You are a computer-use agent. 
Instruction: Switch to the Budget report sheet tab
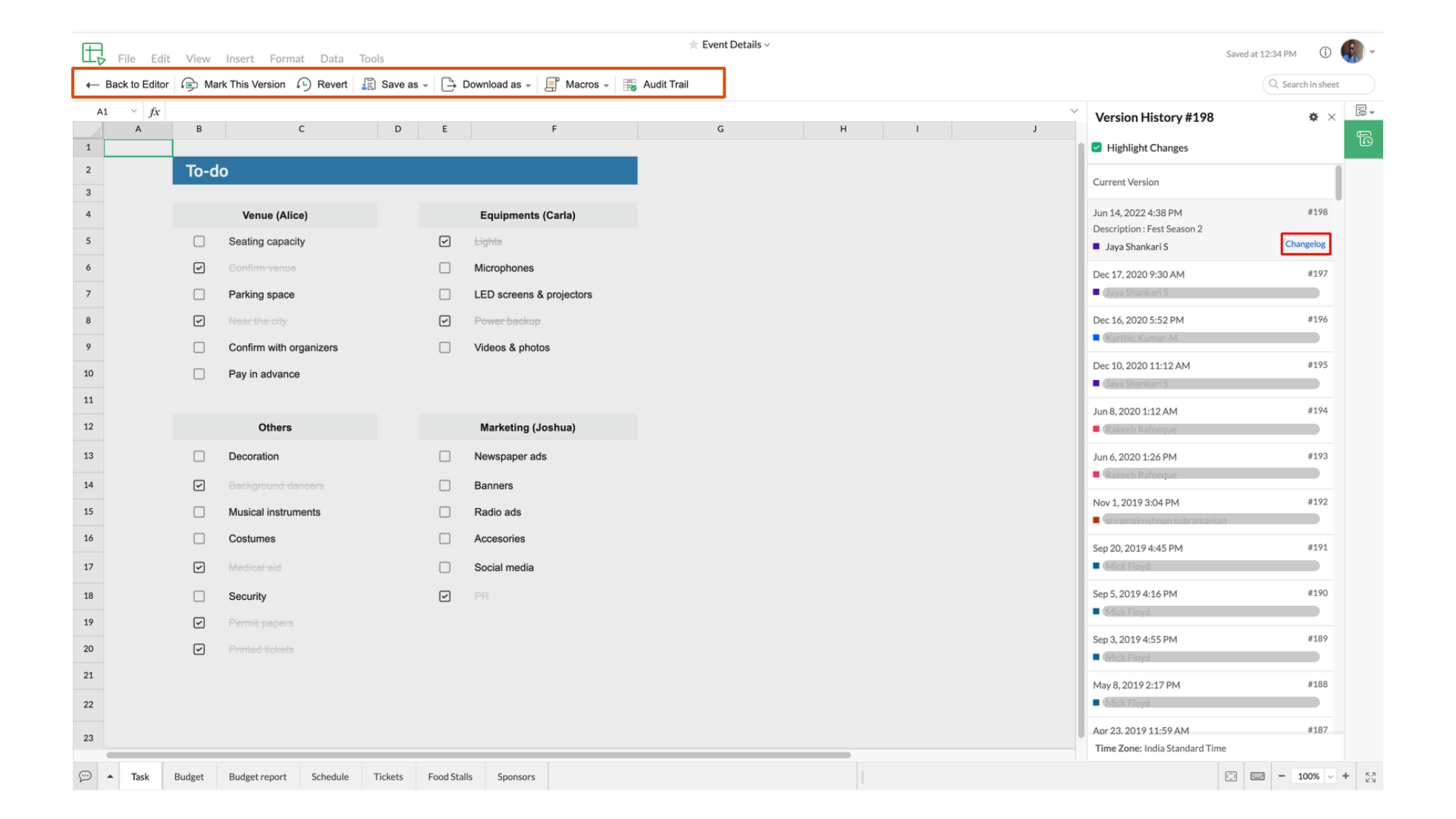tap(257, 777)
